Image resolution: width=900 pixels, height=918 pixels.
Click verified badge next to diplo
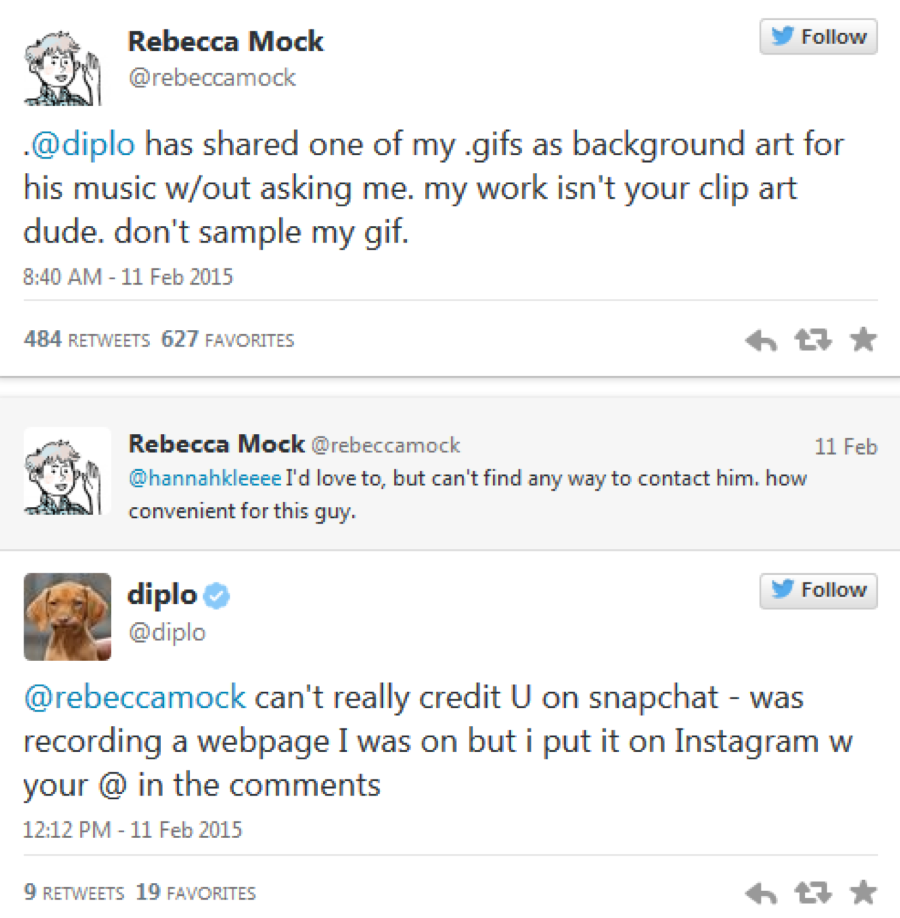[217, 595]
